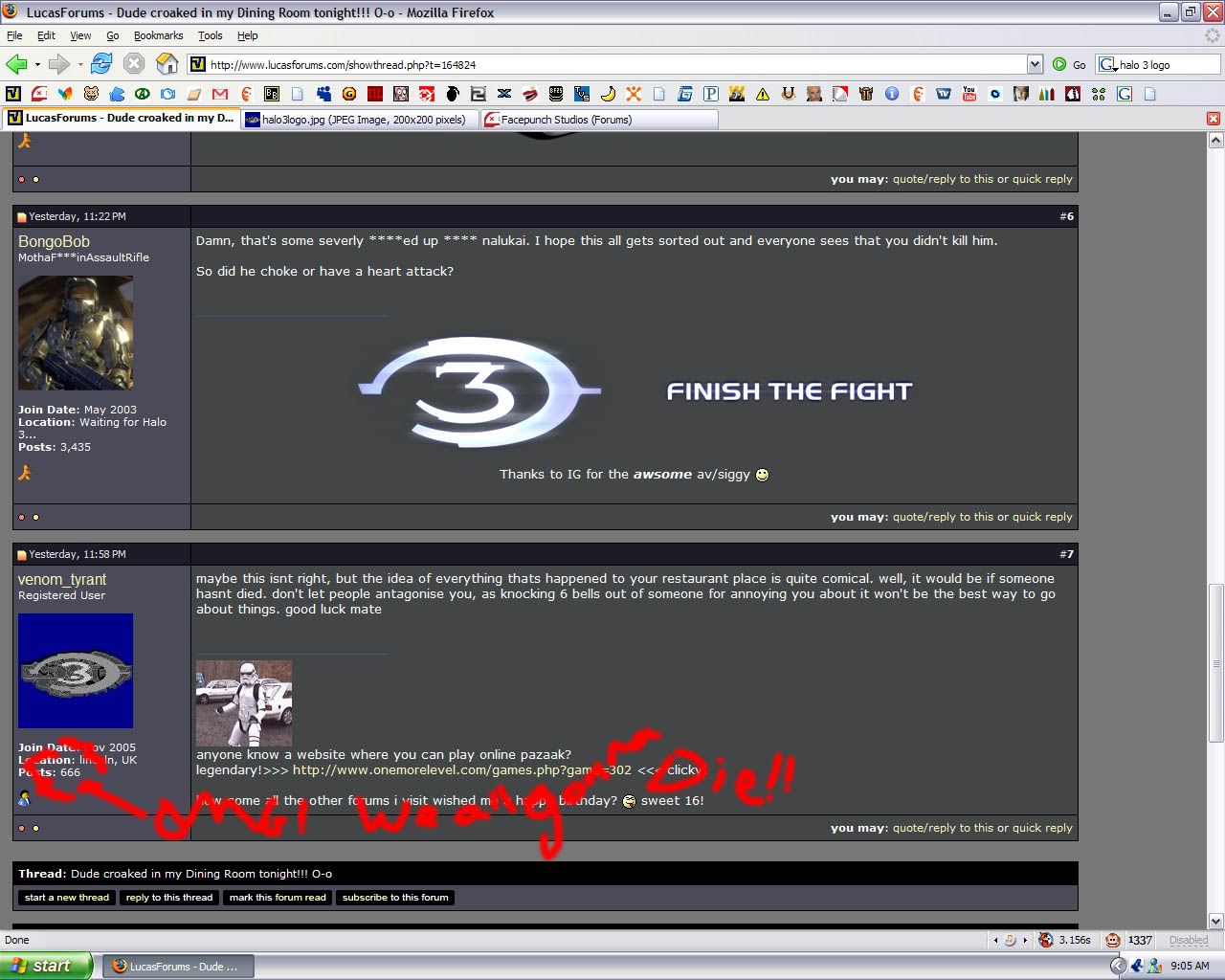Click the 'reply to this thread' button
This screenshot has width=1225, height=980.
169,897
